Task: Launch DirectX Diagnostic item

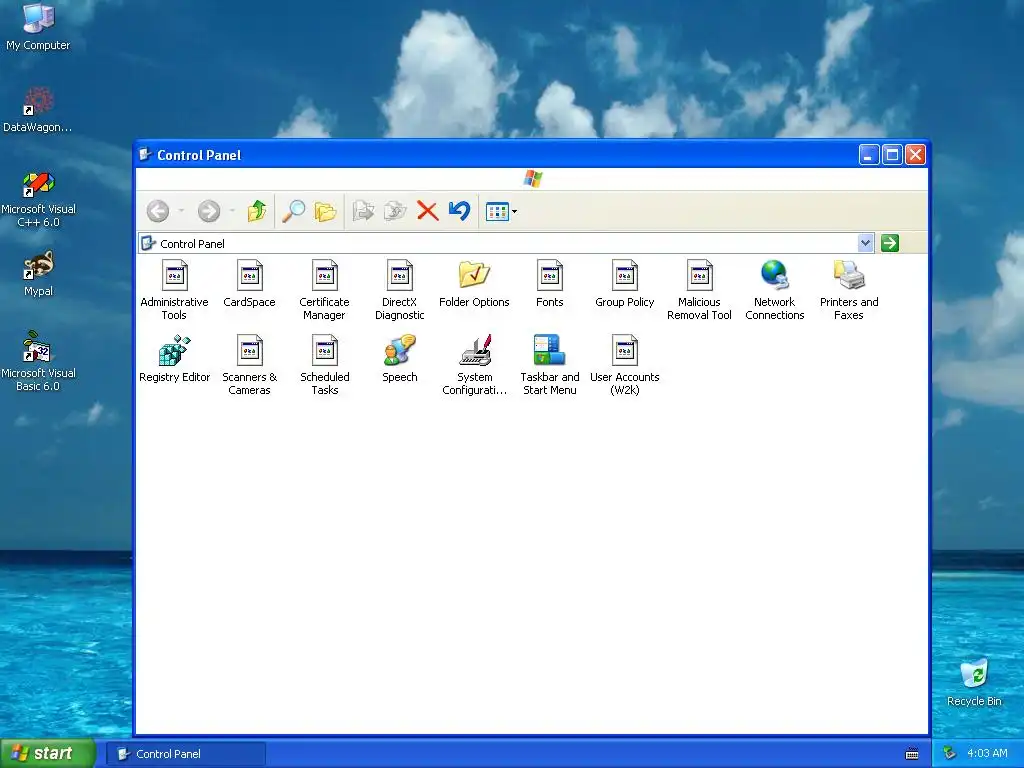Action: [x=400, y=290]
